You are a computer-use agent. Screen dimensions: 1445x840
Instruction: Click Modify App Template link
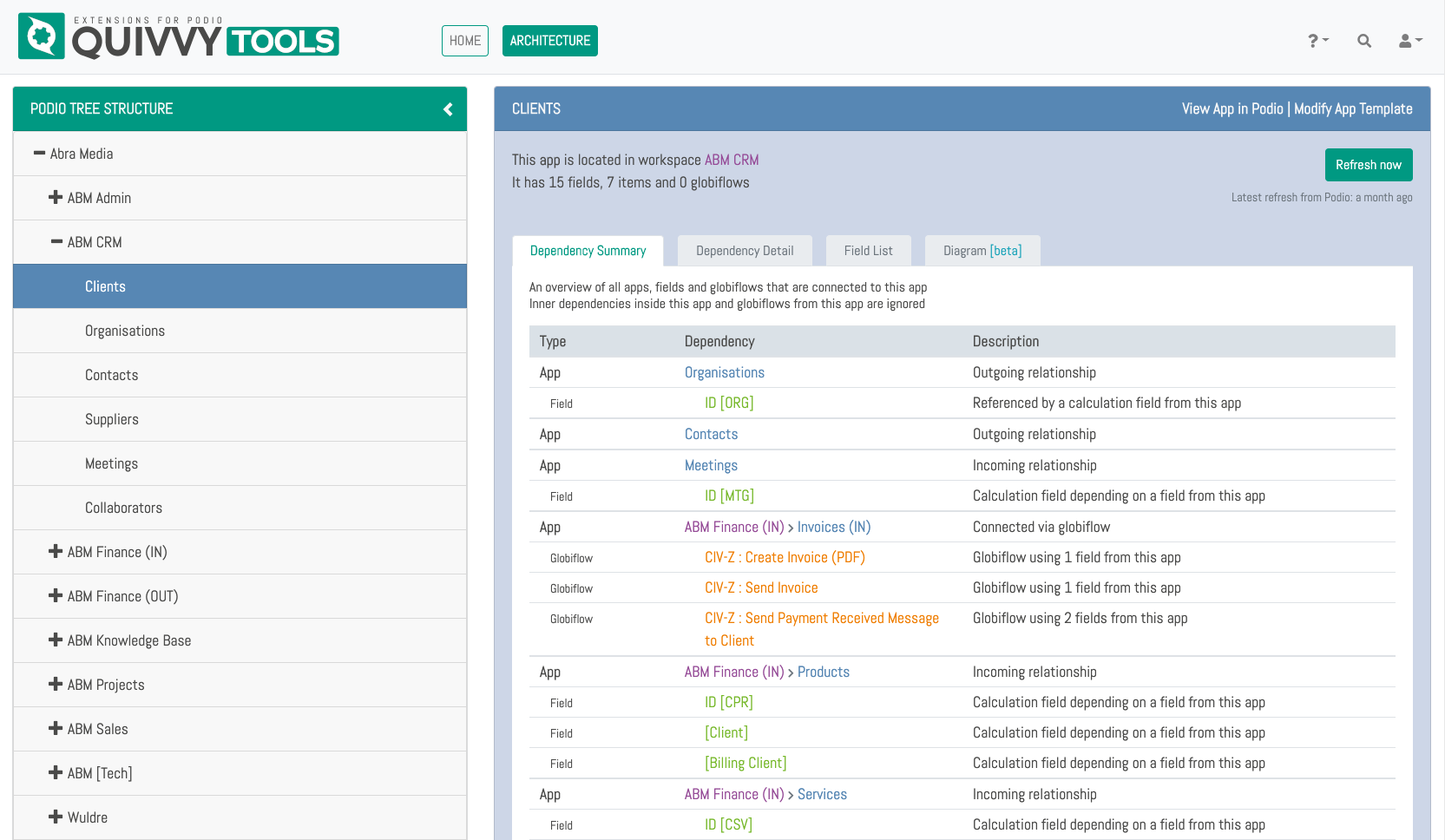click(1353, 109)
